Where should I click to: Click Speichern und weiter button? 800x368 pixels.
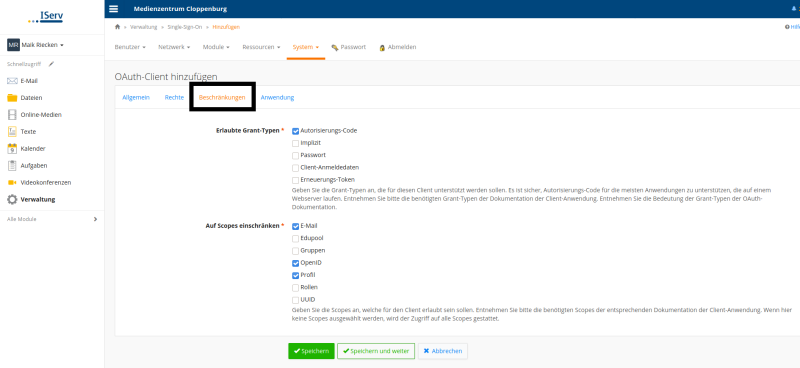pos(376,351)
